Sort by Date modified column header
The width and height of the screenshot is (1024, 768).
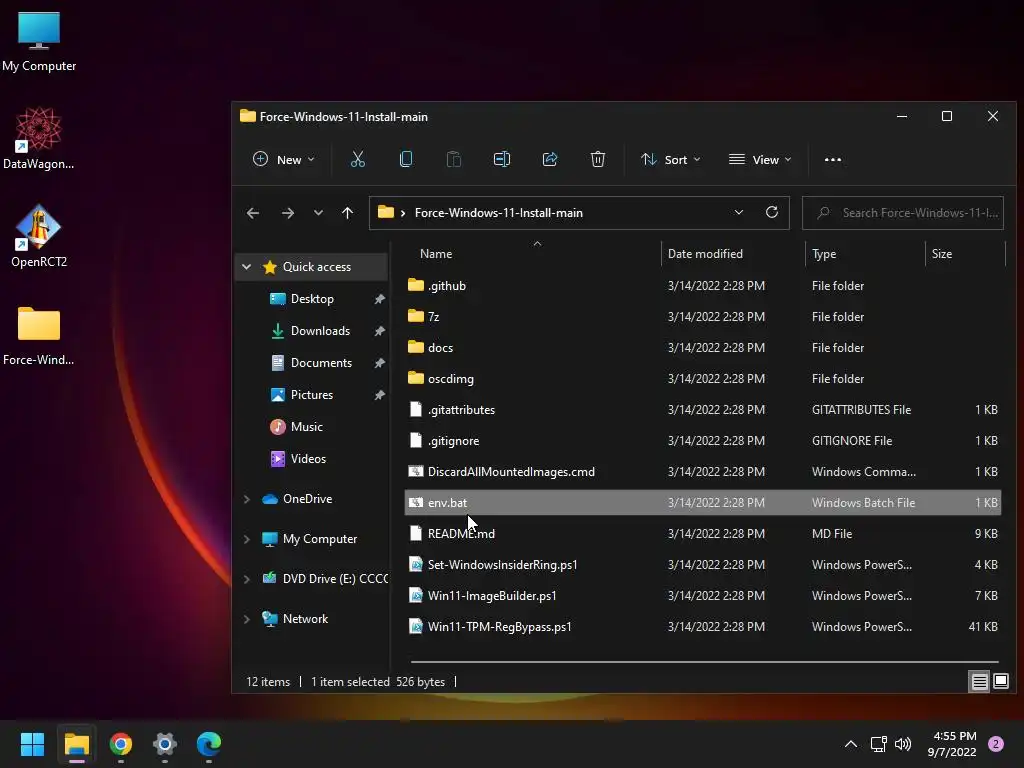[x=705, y=253]
